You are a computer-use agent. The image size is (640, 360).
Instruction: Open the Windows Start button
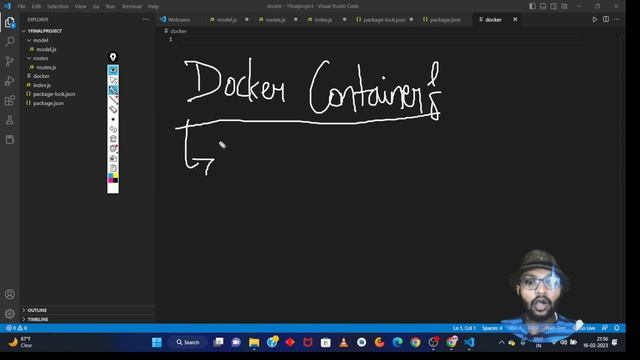tap(157, 342)
